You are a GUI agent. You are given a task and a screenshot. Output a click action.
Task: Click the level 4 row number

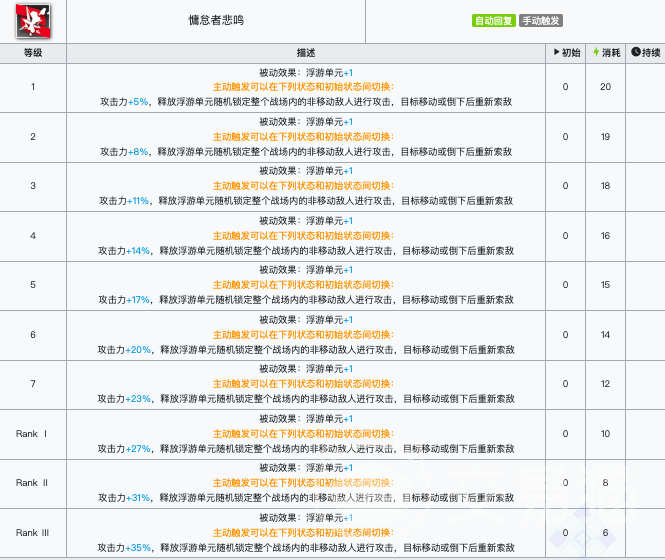33,236
